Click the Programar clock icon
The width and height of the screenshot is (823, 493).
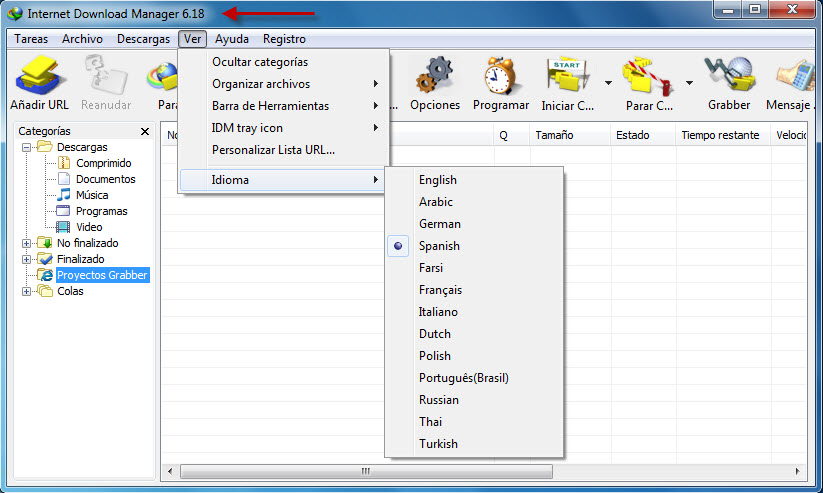[500, 75]
